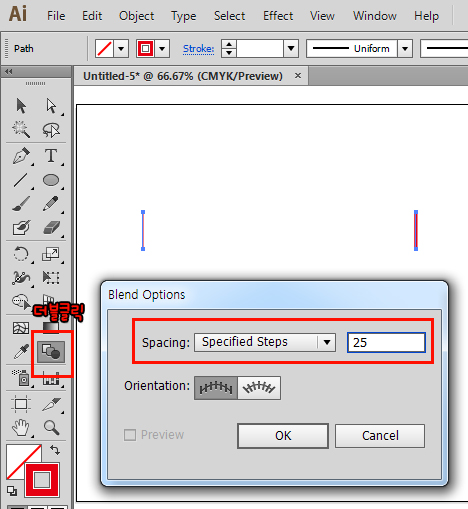Swap fill and stroke arrows

click(55, 450)
